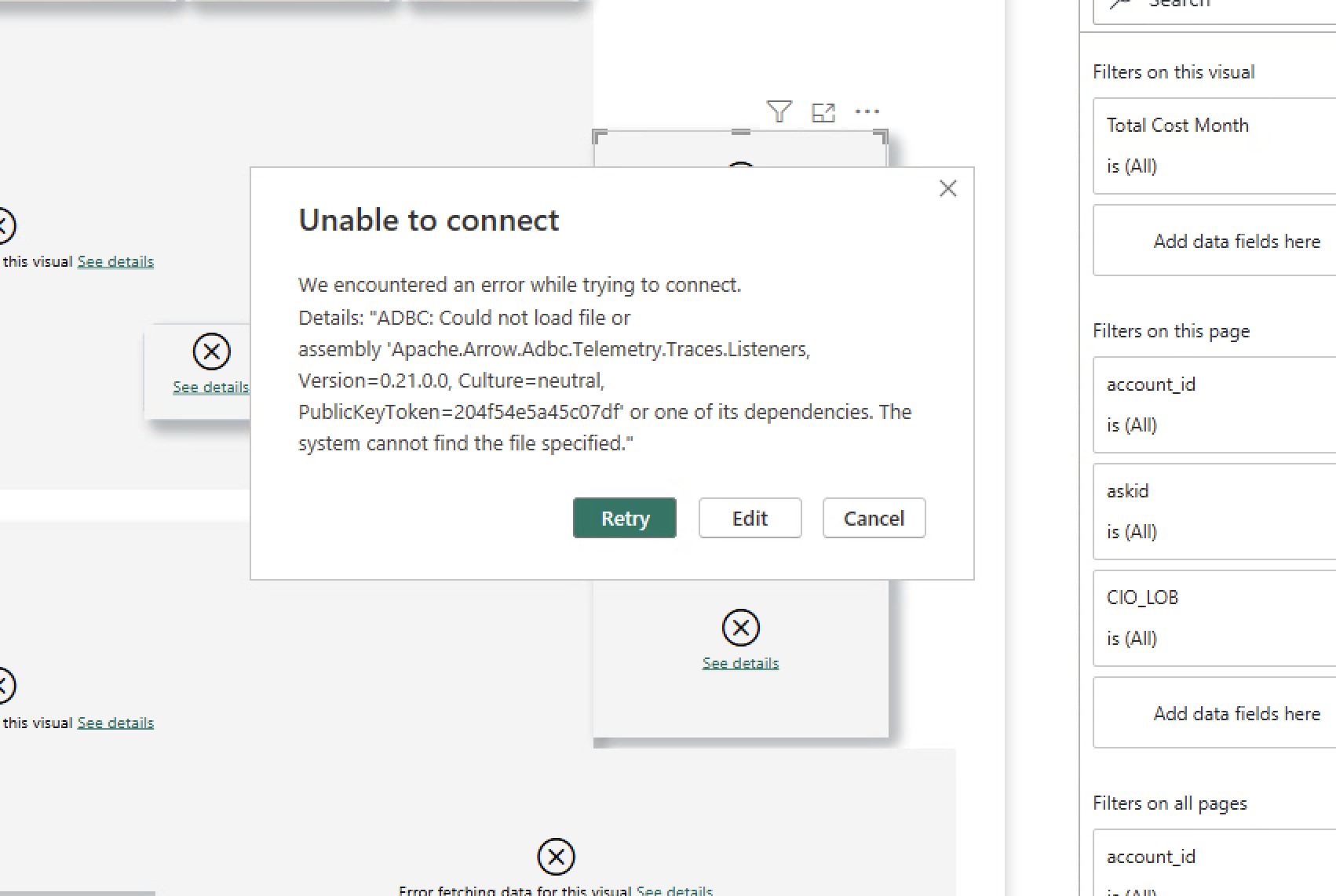Select the 'Filters on this page' heading
Image resolution: width=1336 pixels, height=896 pixels.
coord(1171,331)
